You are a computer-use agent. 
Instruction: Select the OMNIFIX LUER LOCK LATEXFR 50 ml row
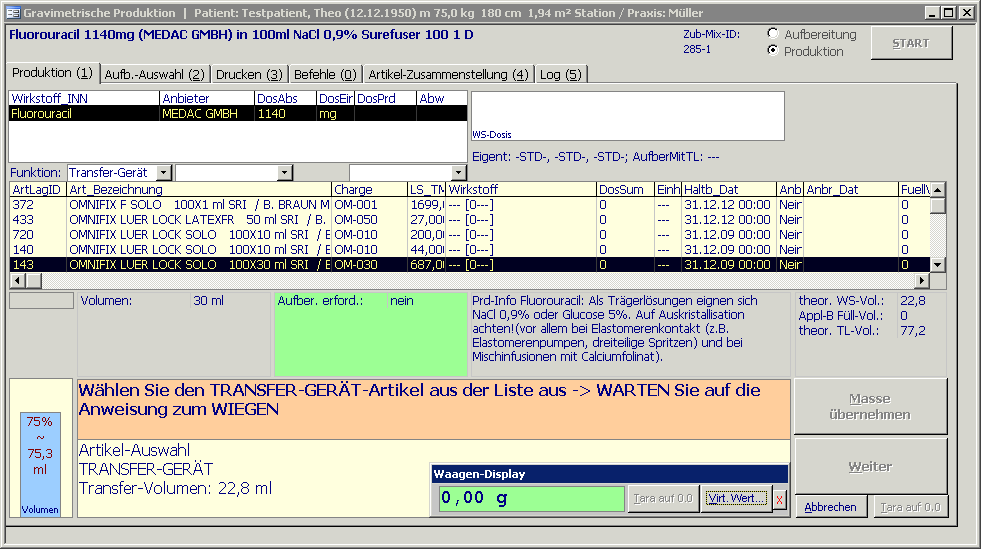pyautogui.click(x=200, y=219)
